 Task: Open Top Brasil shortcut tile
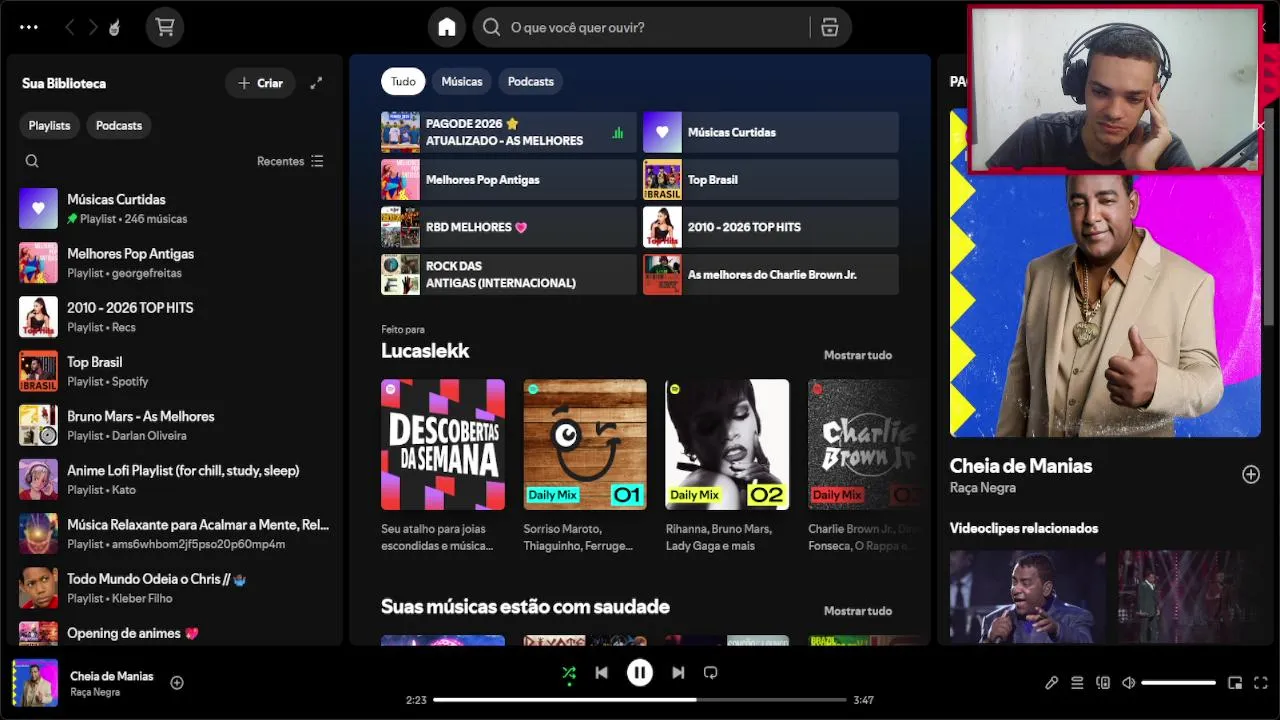coord(770,180)
